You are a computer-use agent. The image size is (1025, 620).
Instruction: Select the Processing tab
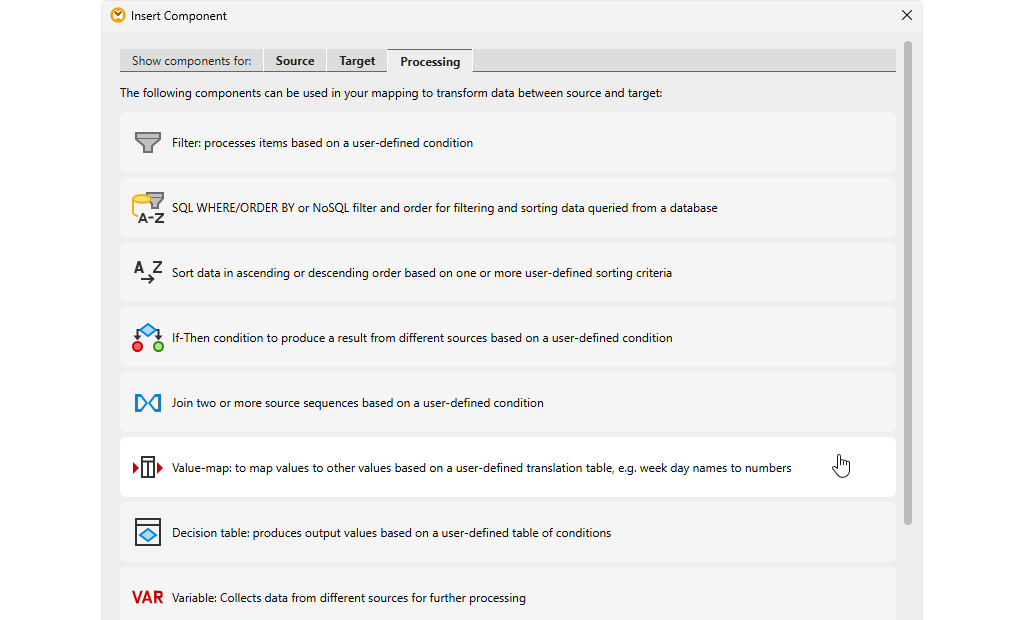tap(430, 62)
